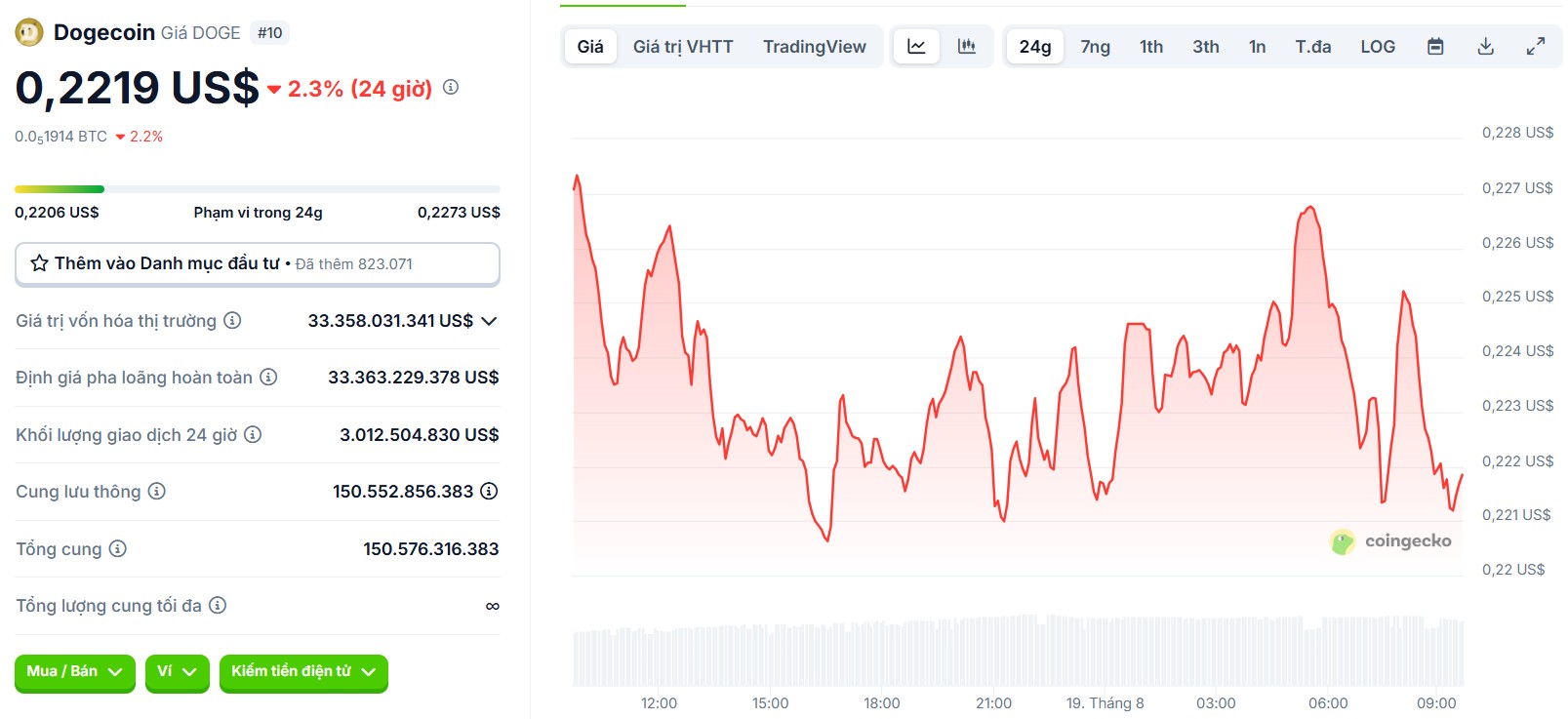Download the chart data
1568x719 pixels.
[1485, 46]
